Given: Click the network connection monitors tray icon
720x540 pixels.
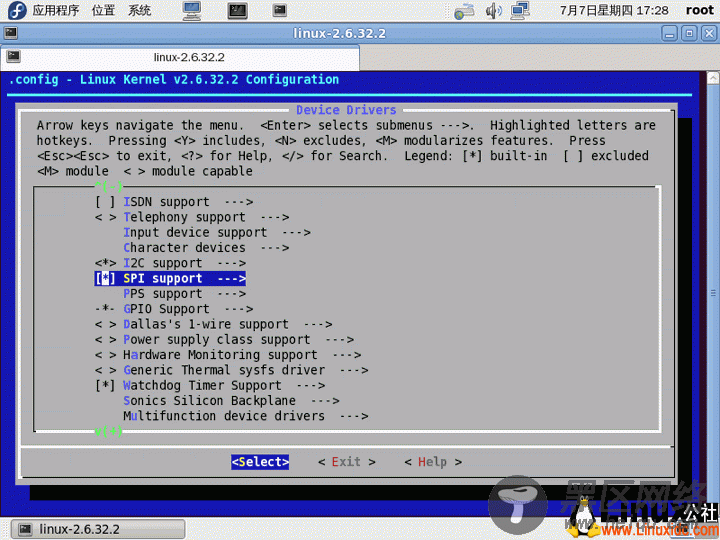Looking at the screenshot, I should pos(521,10).
